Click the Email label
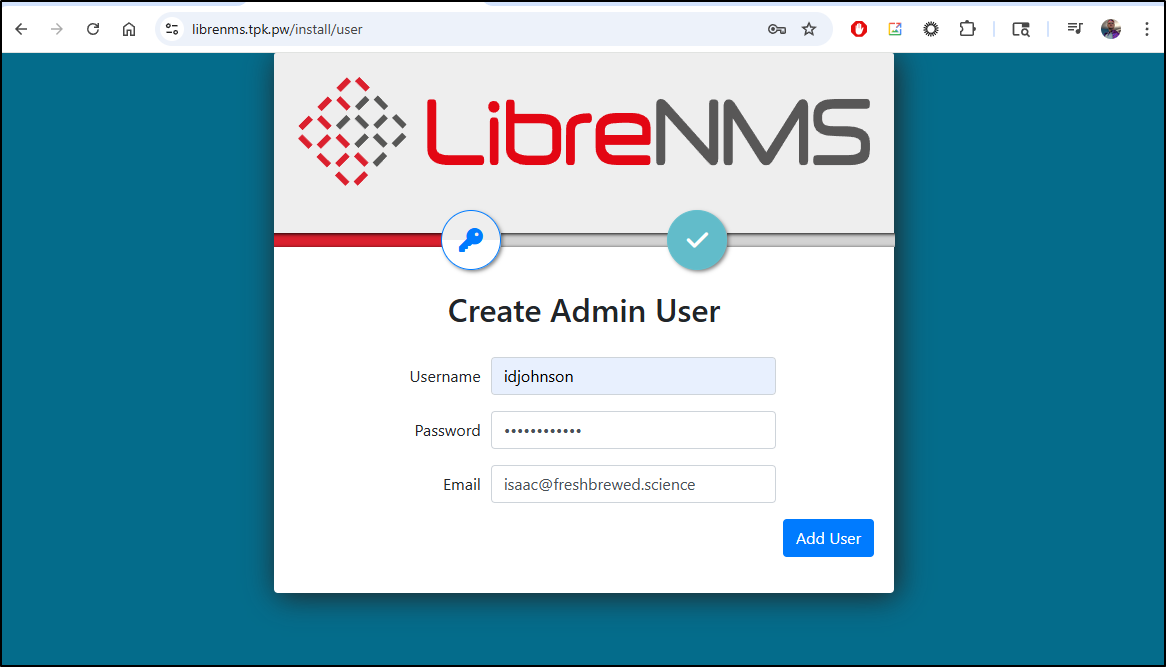The height and width of the screenshot is (667, 1166). (461, 484)
